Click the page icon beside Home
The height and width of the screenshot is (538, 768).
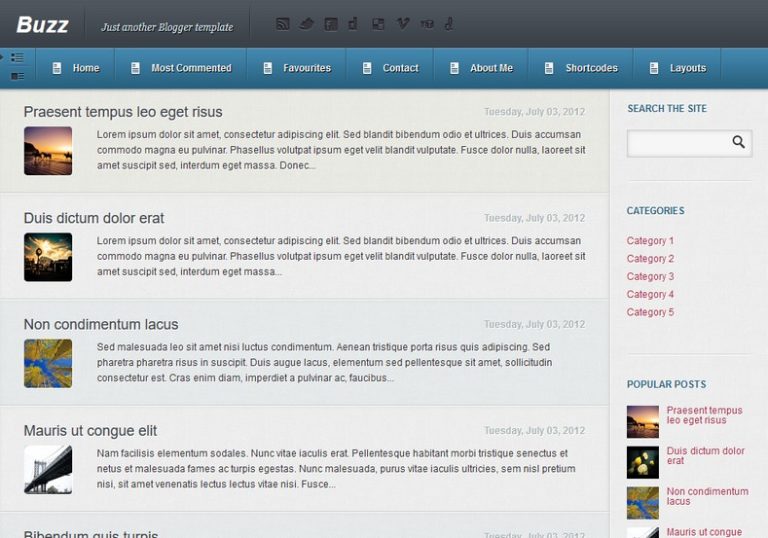click(x=57, y=68)
